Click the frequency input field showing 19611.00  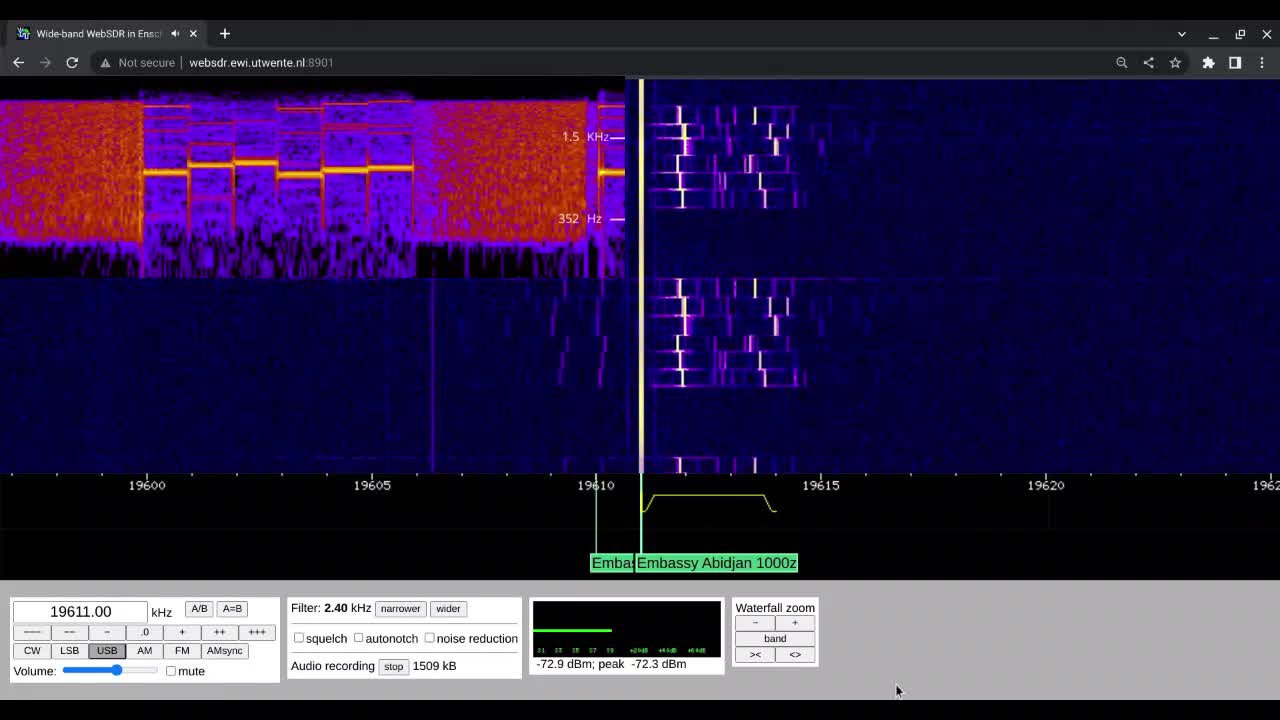coord(80,612)
